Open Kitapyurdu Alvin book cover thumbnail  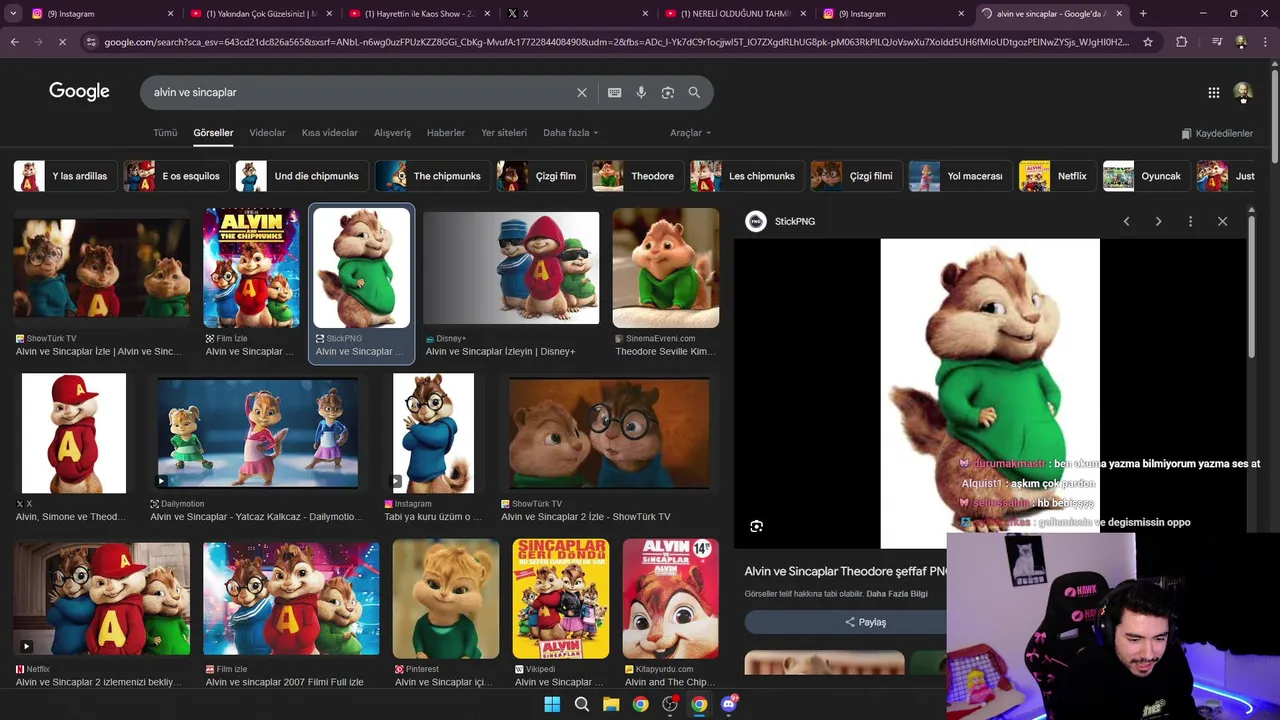(x=670, y=598)
